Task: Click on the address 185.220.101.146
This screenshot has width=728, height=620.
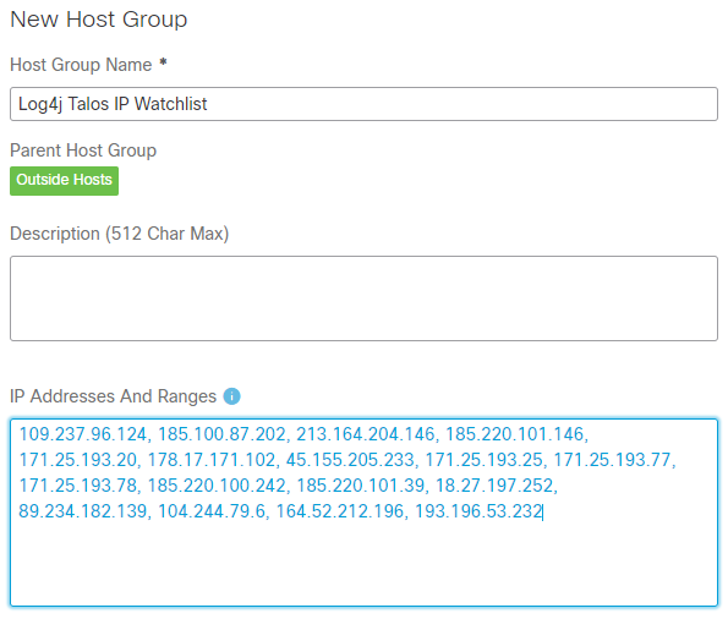Action: (515, 435)
